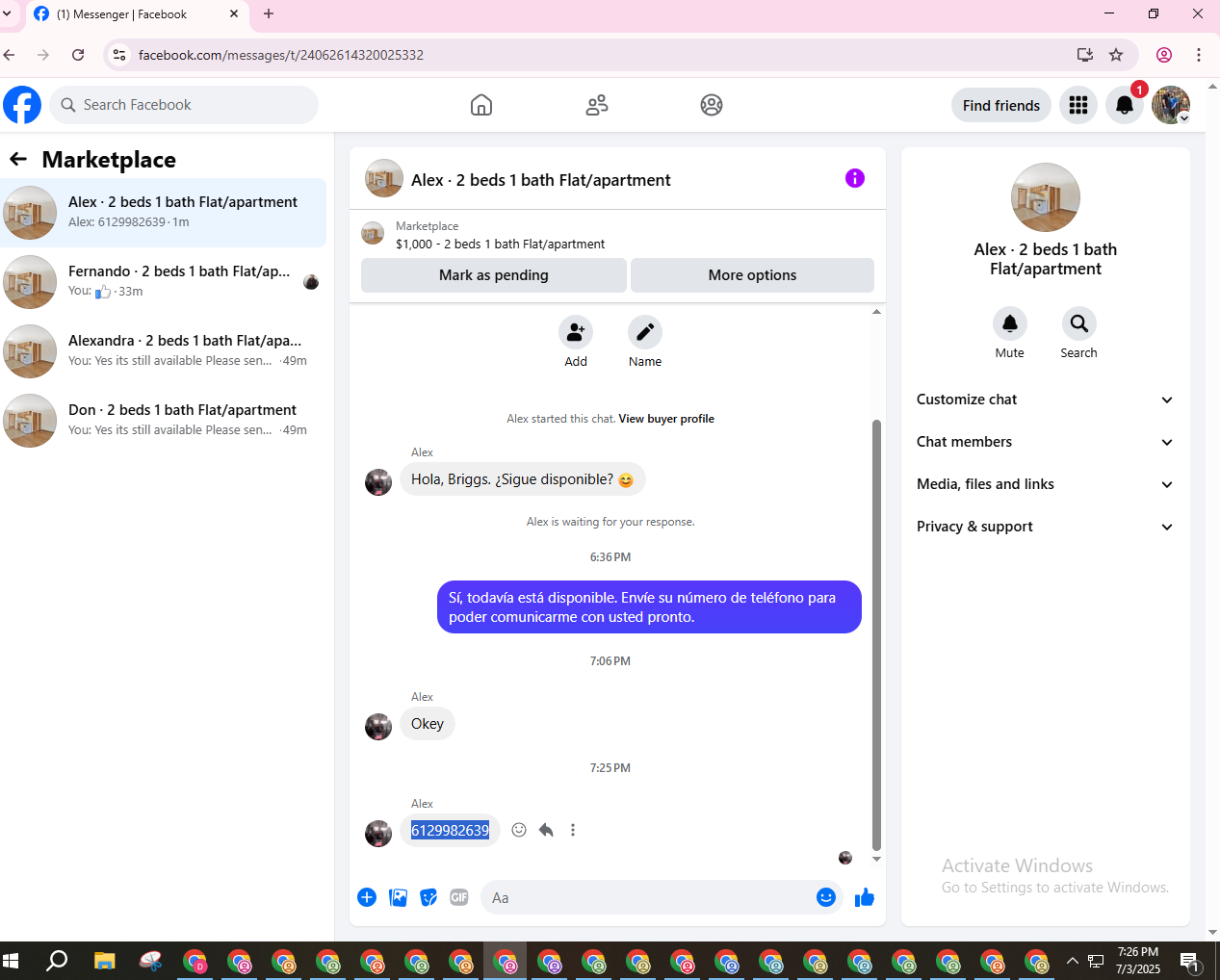Click the chat vertical scrollbar
Image resolution: width=1220 pixels, height=980 pixels.
876,635
